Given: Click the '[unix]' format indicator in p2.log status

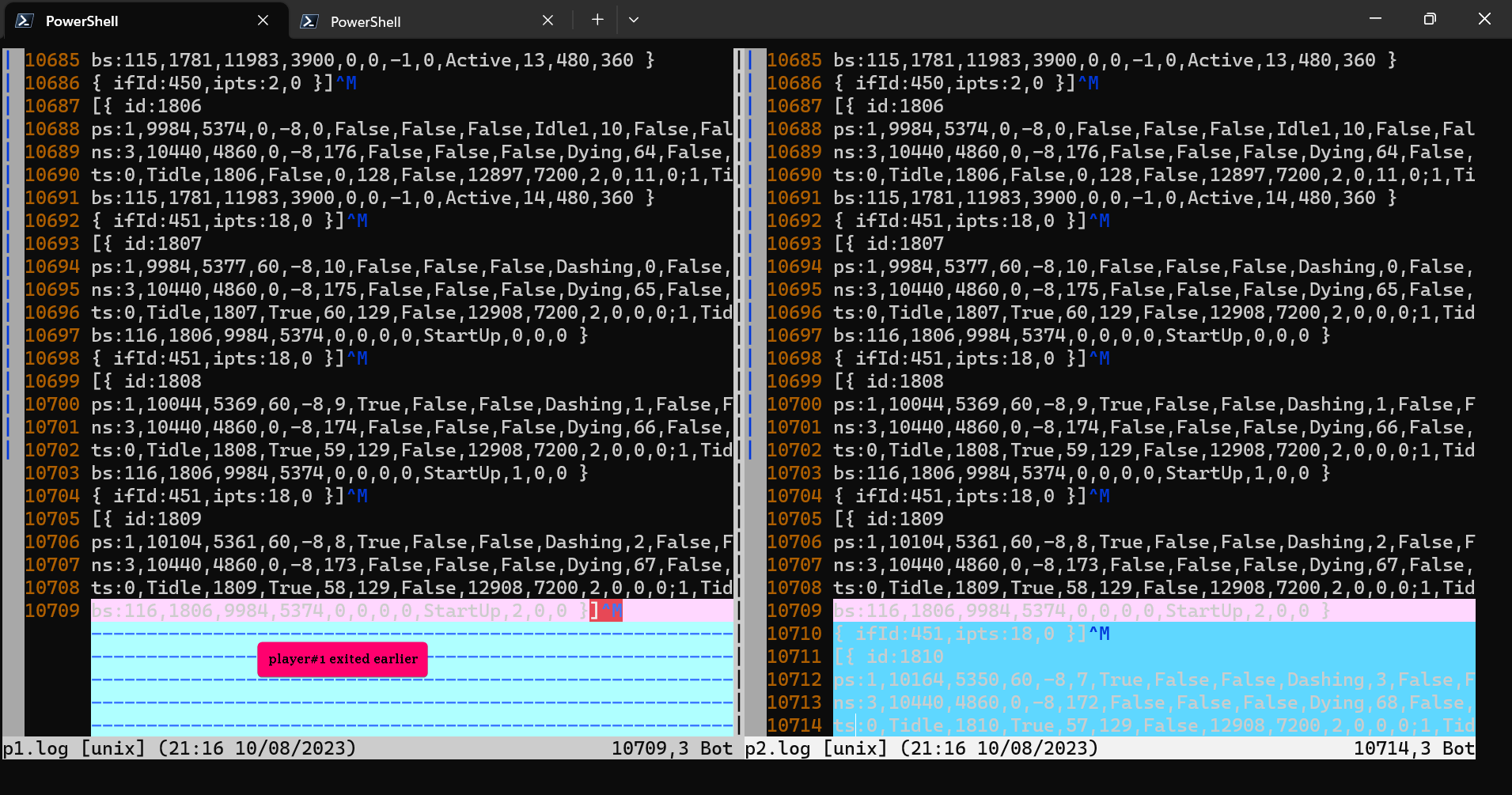Looking at the screenshot, I should (x=855, y=748).
